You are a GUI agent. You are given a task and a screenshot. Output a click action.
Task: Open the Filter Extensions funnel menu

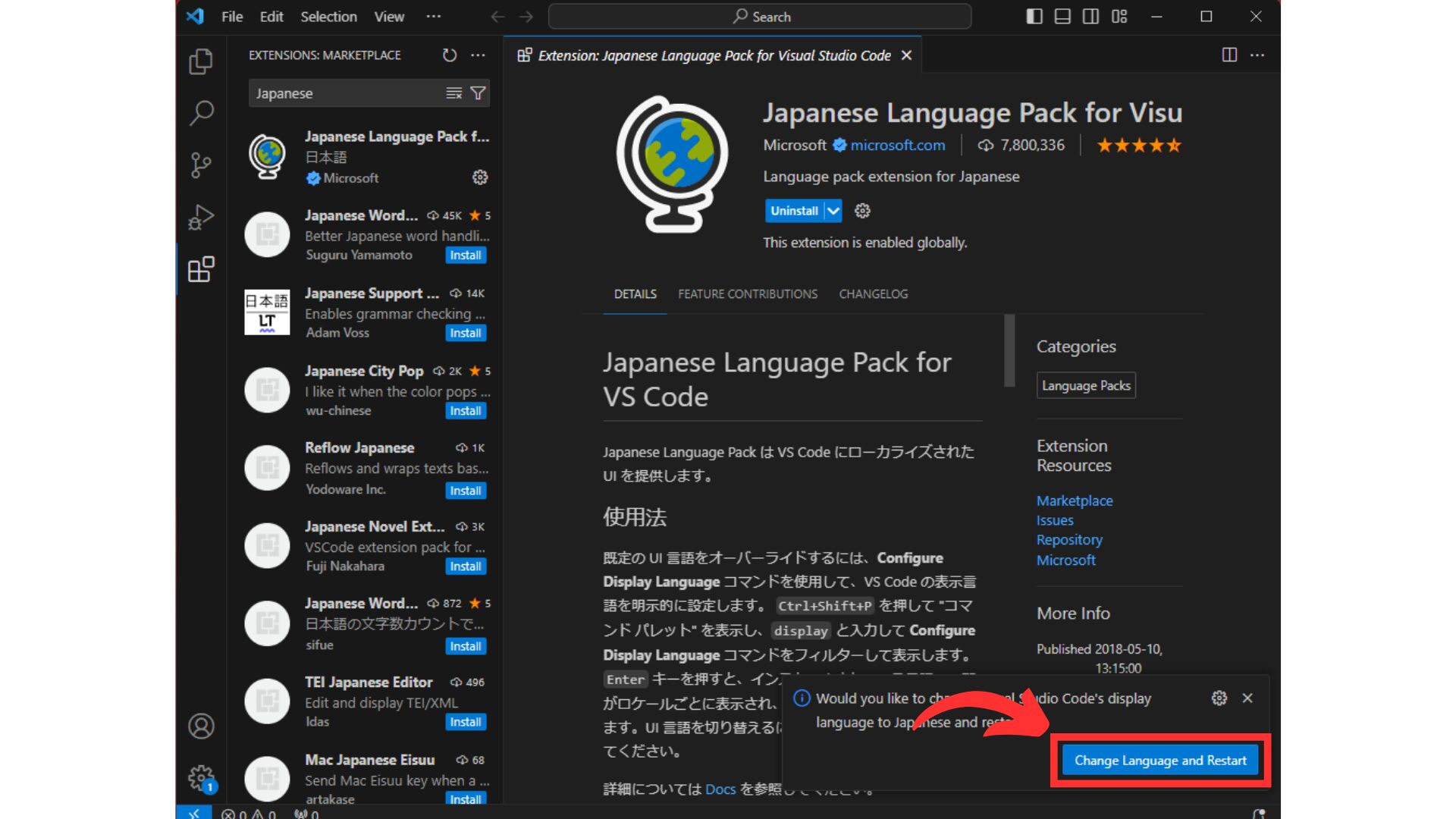[478, 93]
